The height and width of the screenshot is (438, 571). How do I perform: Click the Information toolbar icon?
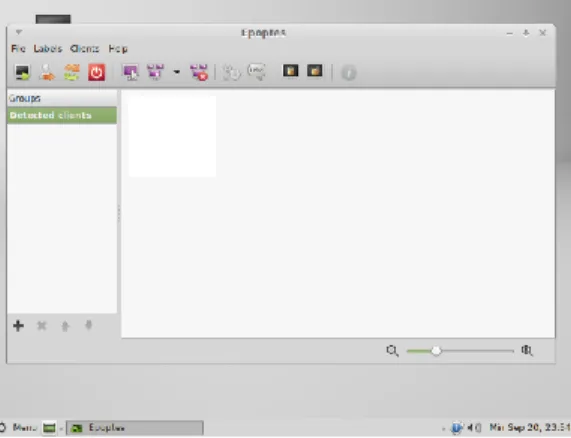point(348,73)
